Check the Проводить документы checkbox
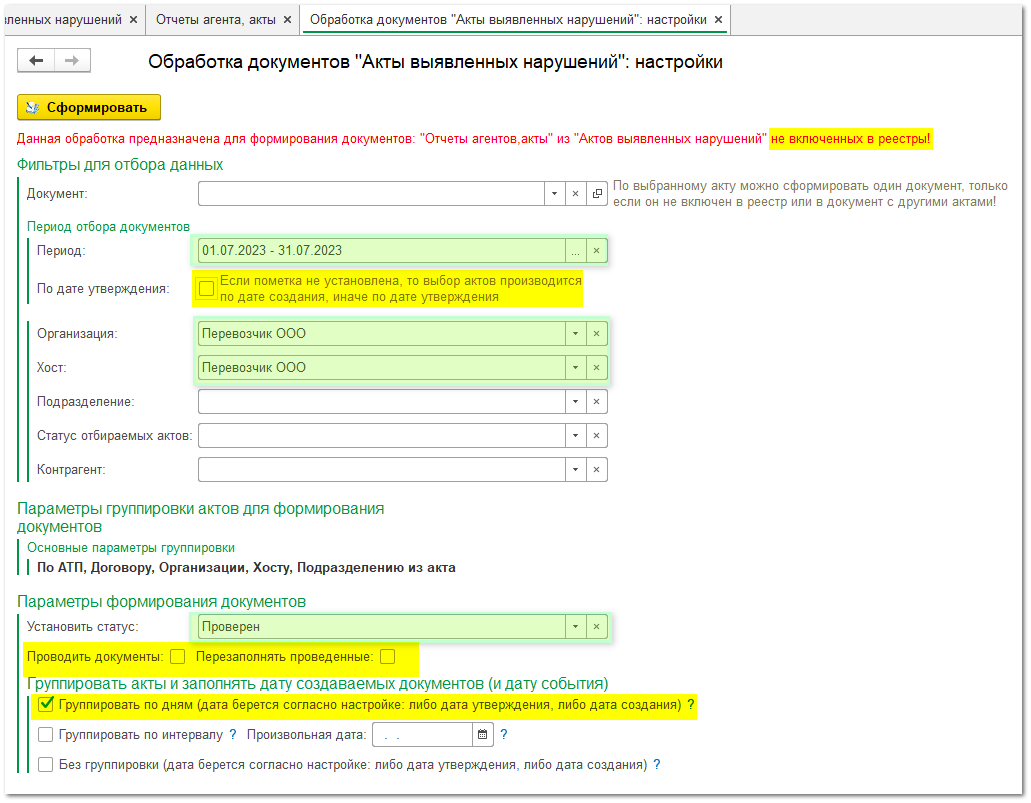The height and width of the screenshot is (803, 1031). coord(178,659)
